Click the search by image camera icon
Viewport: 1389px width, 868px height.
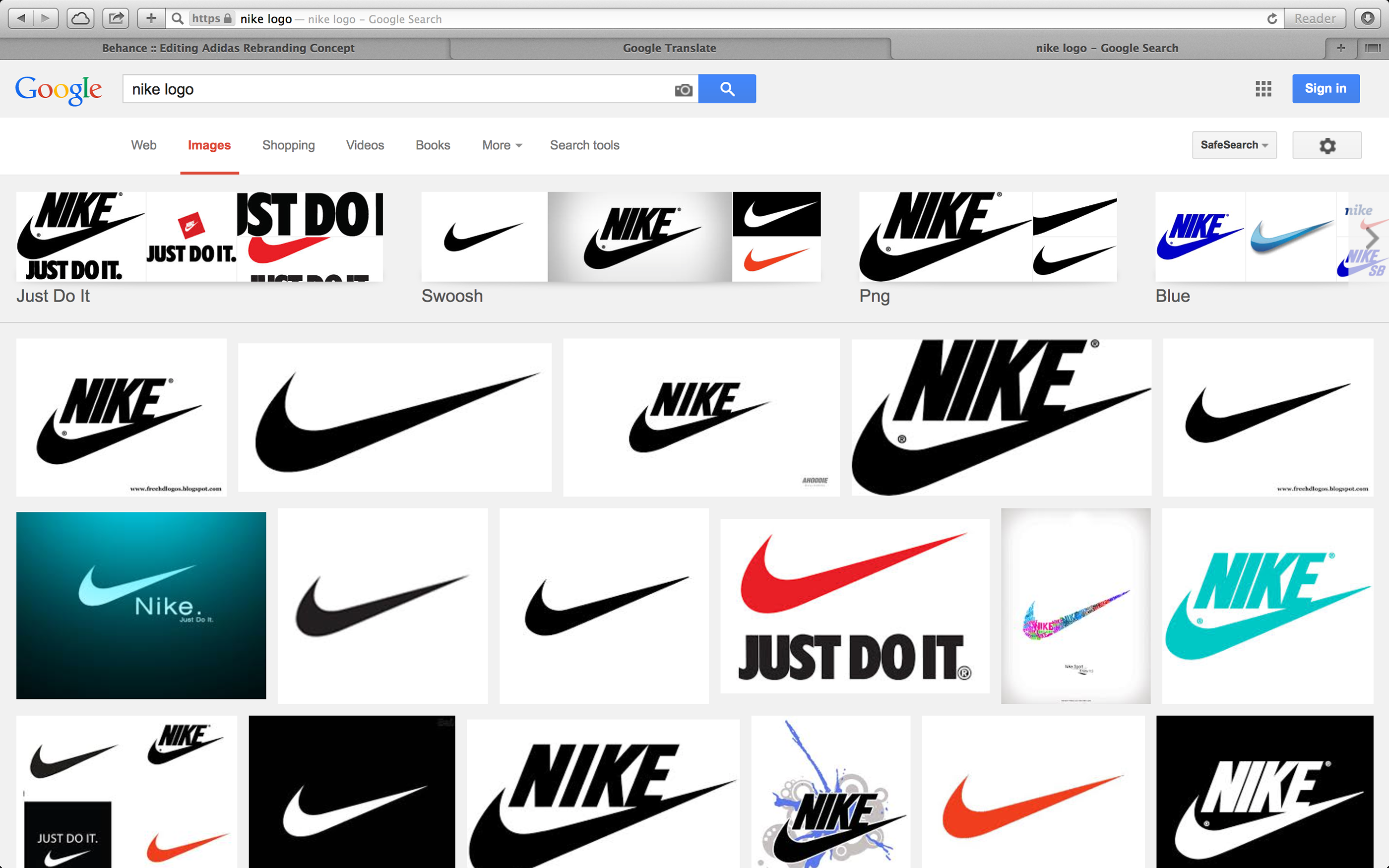click(x=683, y=90)
